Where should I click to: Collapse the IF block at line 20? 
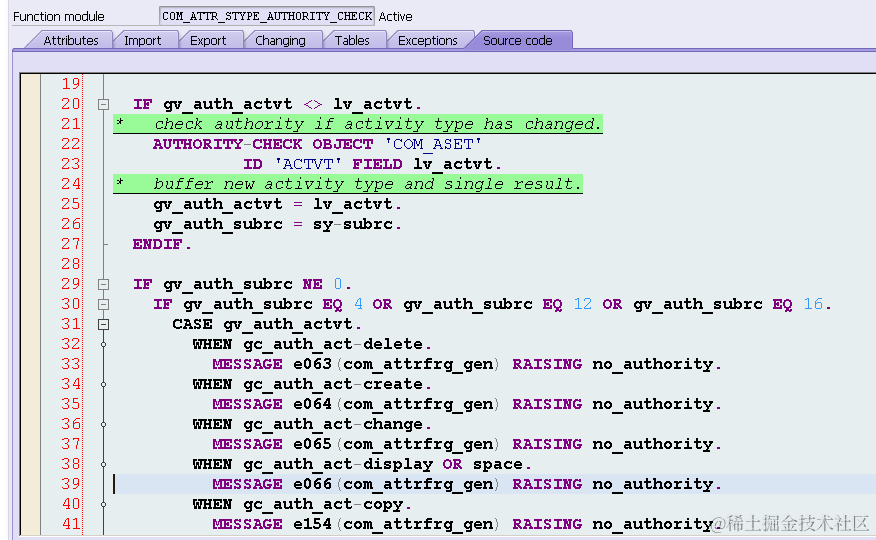103,104
